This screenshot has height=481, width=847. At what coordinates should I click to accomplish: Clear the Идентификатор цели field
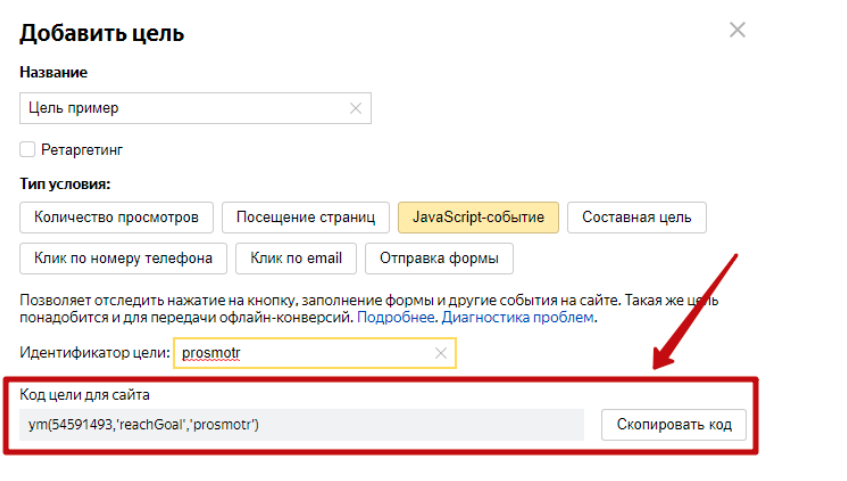[x=441, y=353]
